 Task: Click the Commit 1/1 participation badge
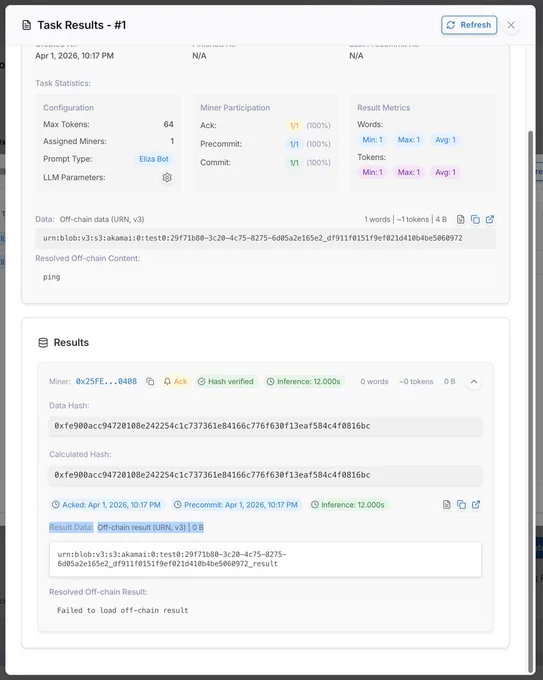pos(294,163)
